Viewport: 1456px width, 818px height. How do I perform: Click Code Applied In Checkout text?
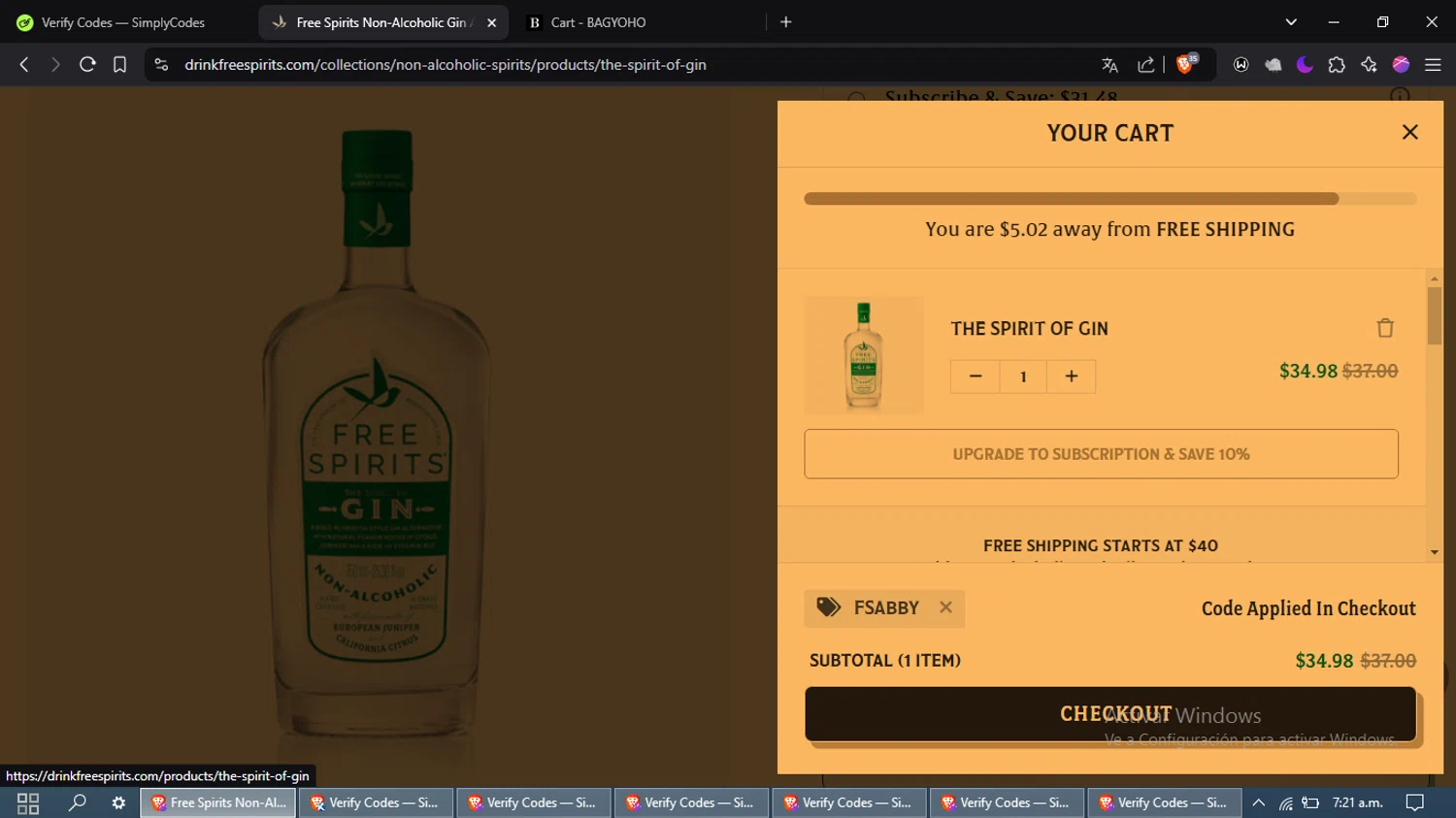pos(1308,608)
